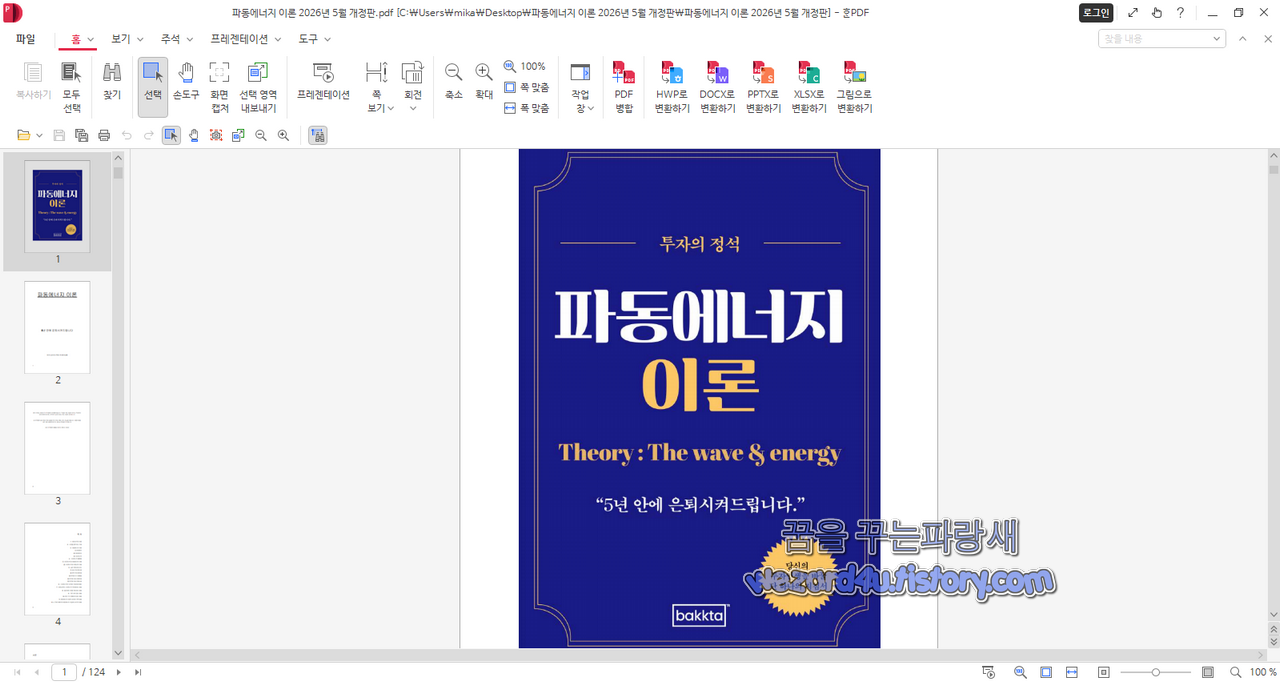The height and width of the screenshot is (682, 1280).
Task: Click the help question mark icon
Action: click(x=1181, y=13)
